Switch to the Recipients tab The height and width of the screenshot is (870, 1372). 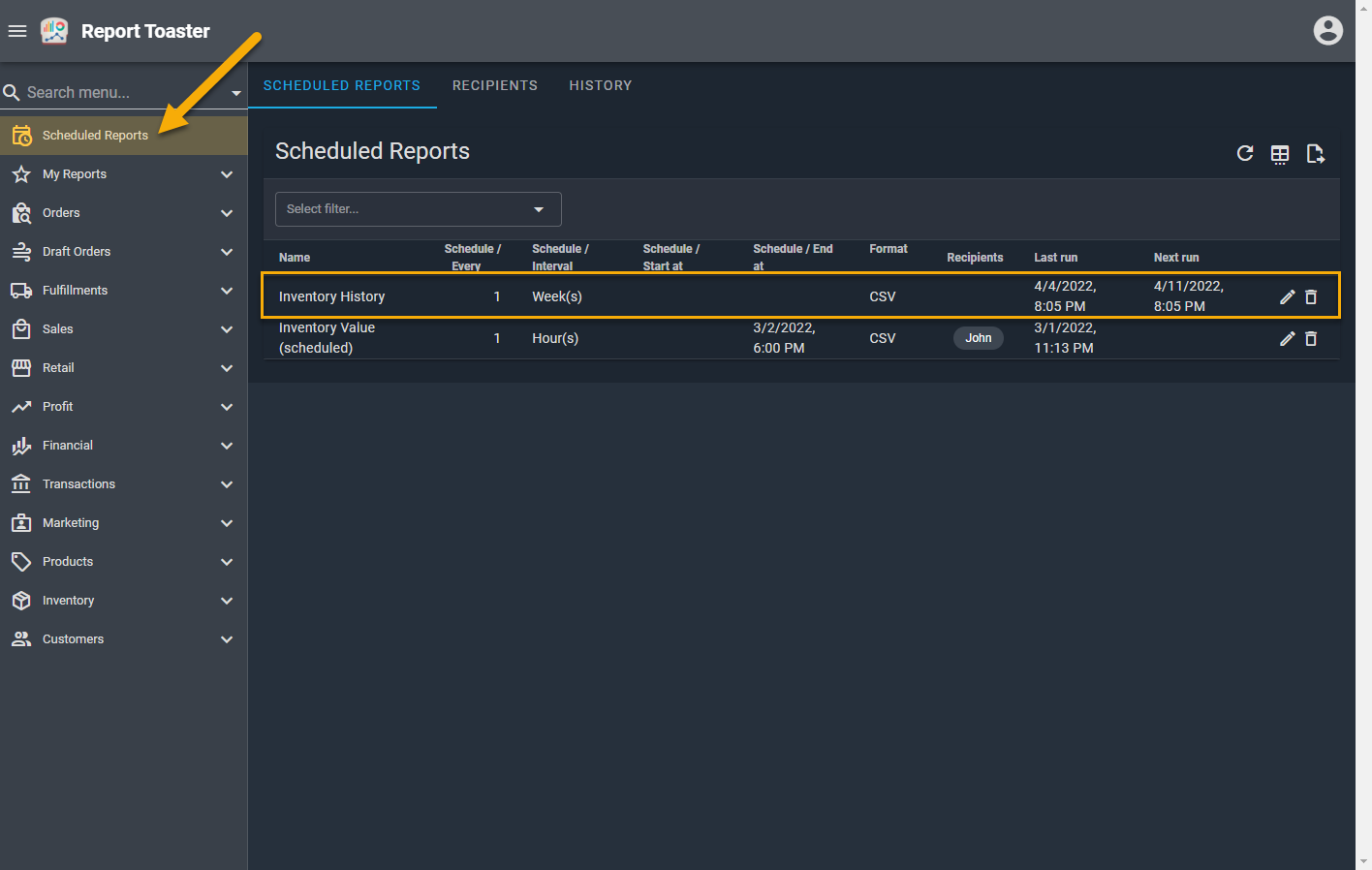pos(494,85)
